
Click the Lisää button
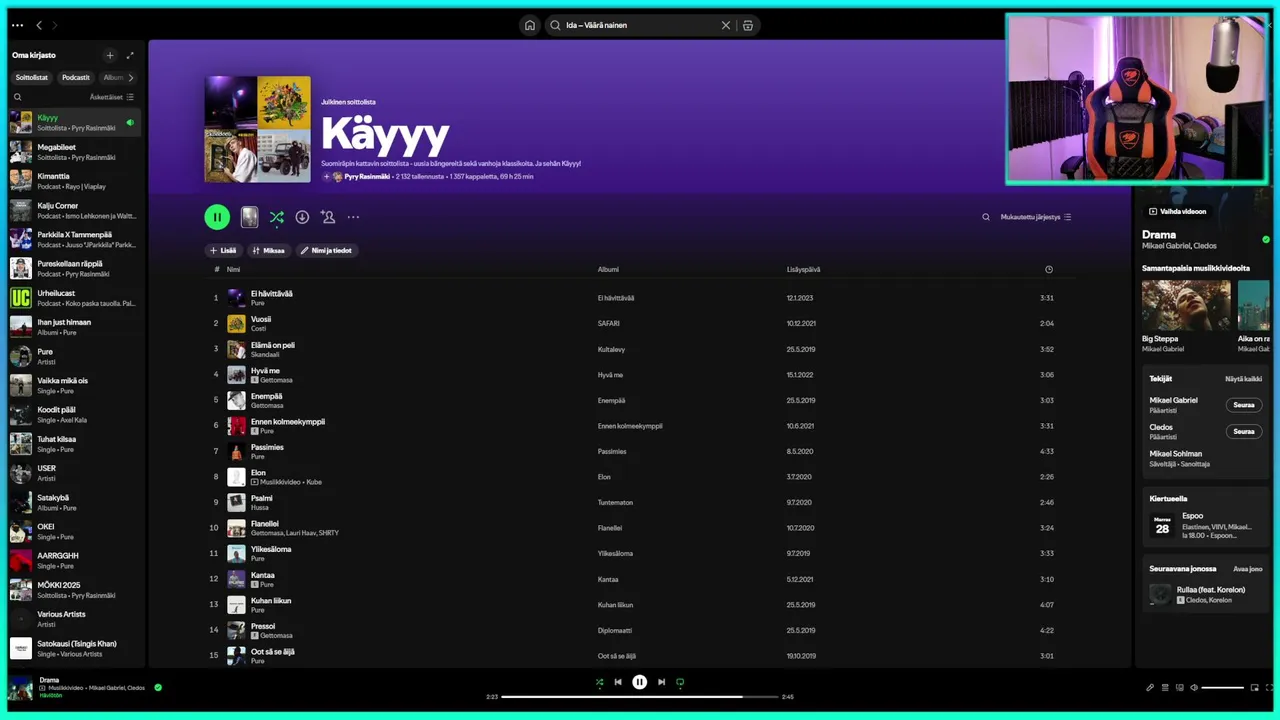tap(223, 250)
